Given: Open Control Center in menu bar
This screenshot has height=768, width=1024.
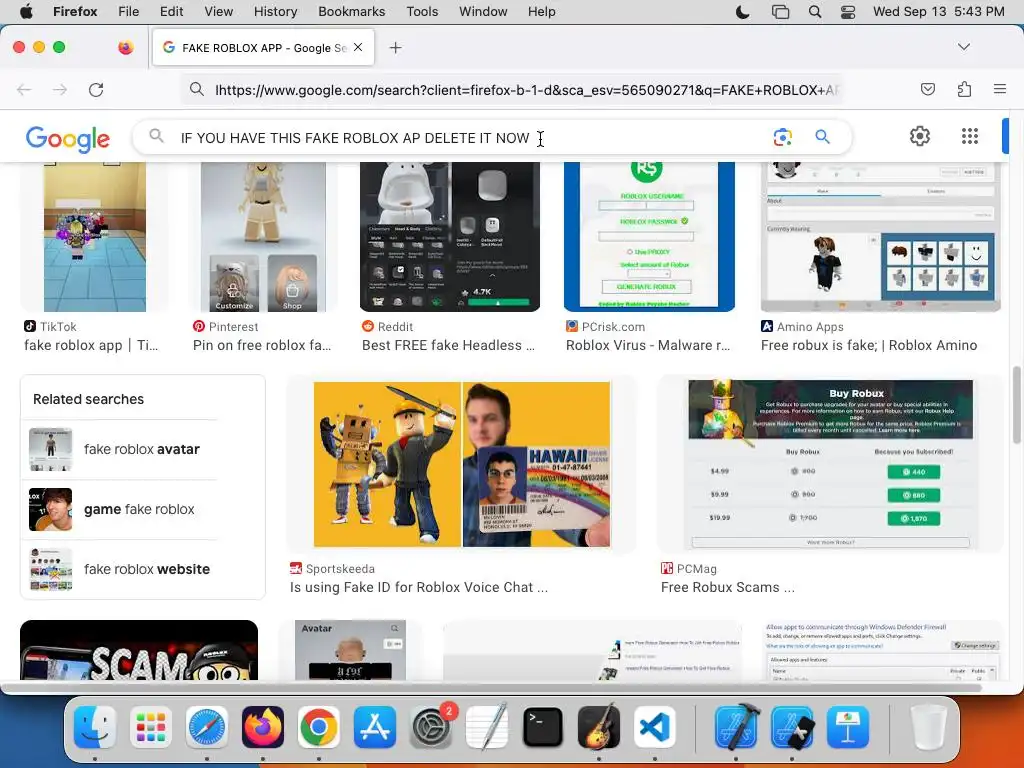Looking at the screenshot, I should [848, 12].
